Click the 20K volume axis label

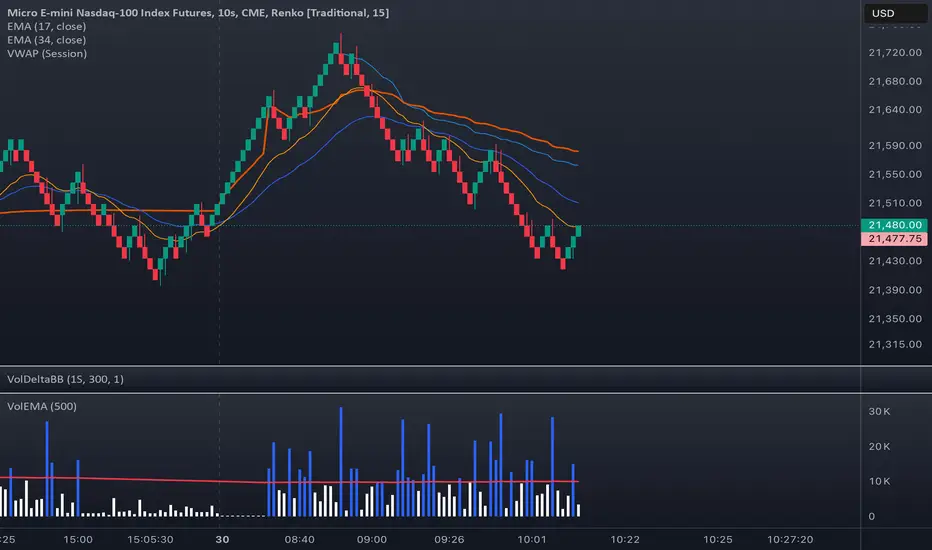click(879, 447)
